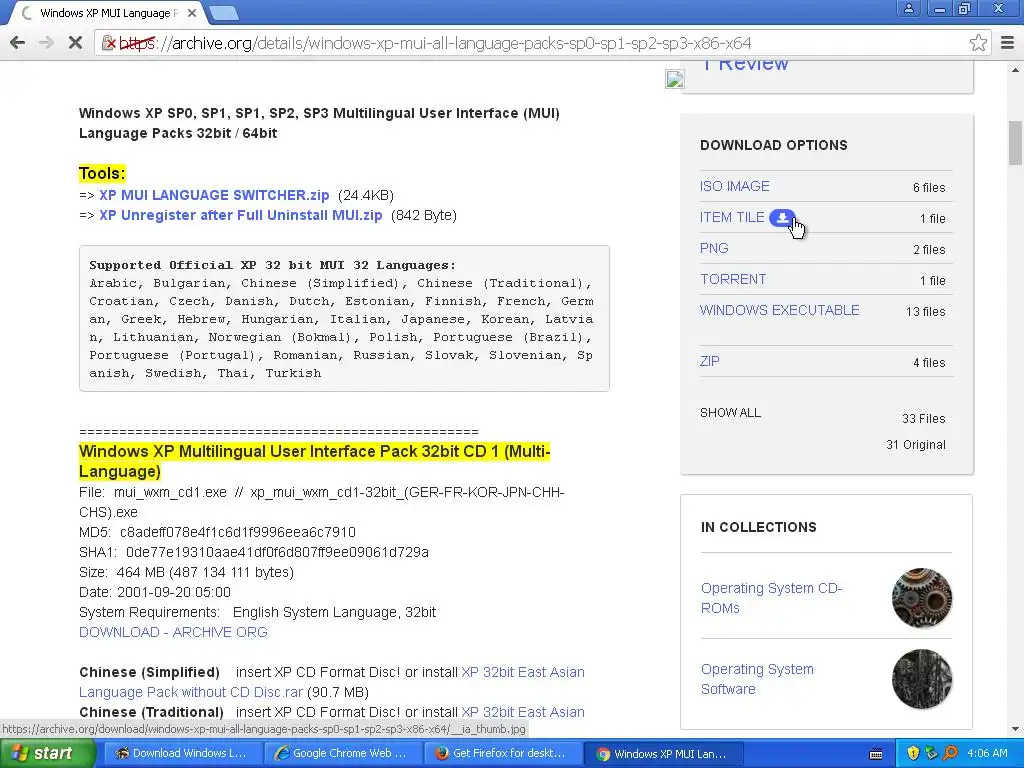
Task: Click the broken image icon near Review
Action: tap(674, 79)
